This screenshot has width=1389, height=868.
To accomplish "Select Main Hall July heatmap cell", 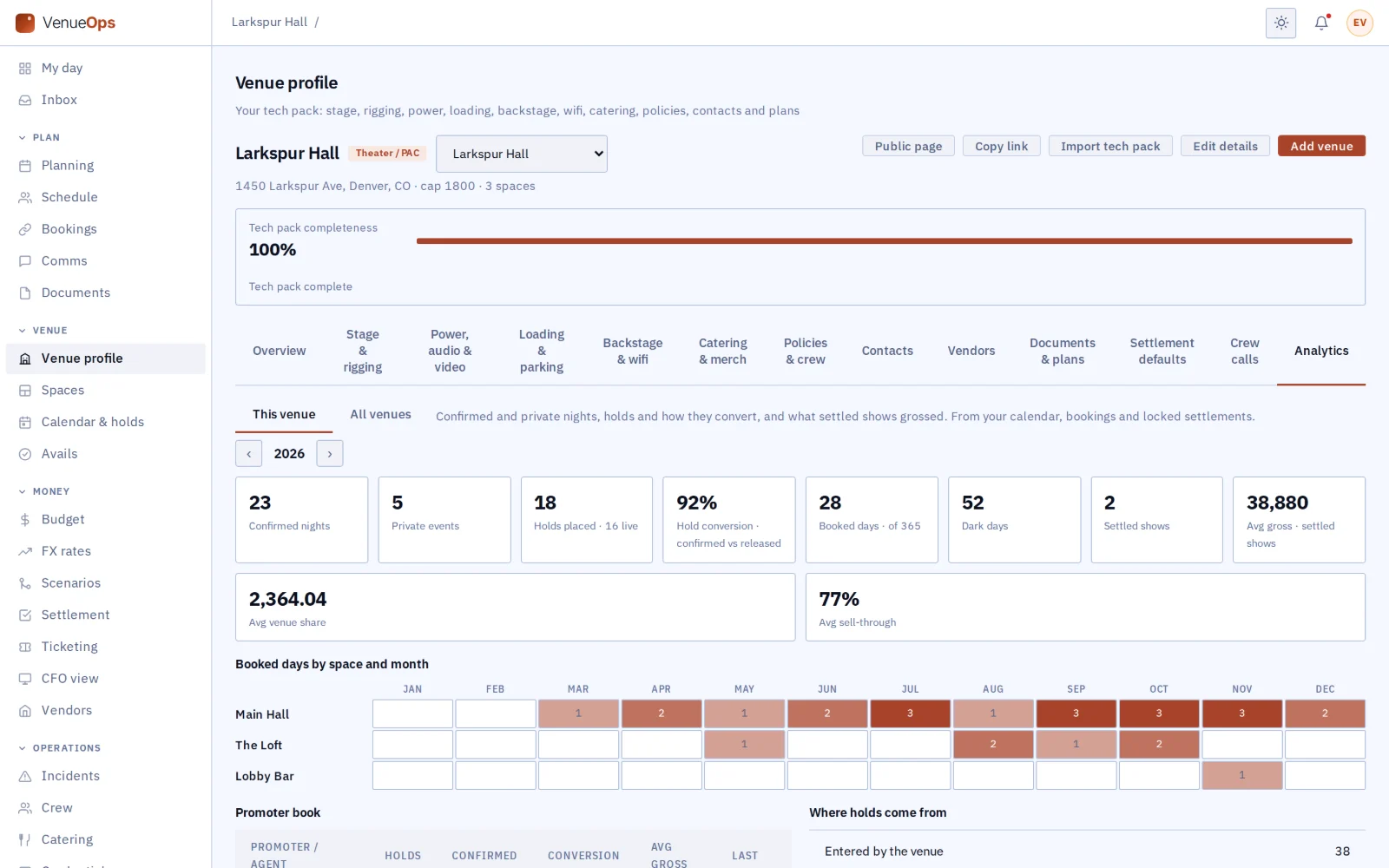I will [910, 713].
